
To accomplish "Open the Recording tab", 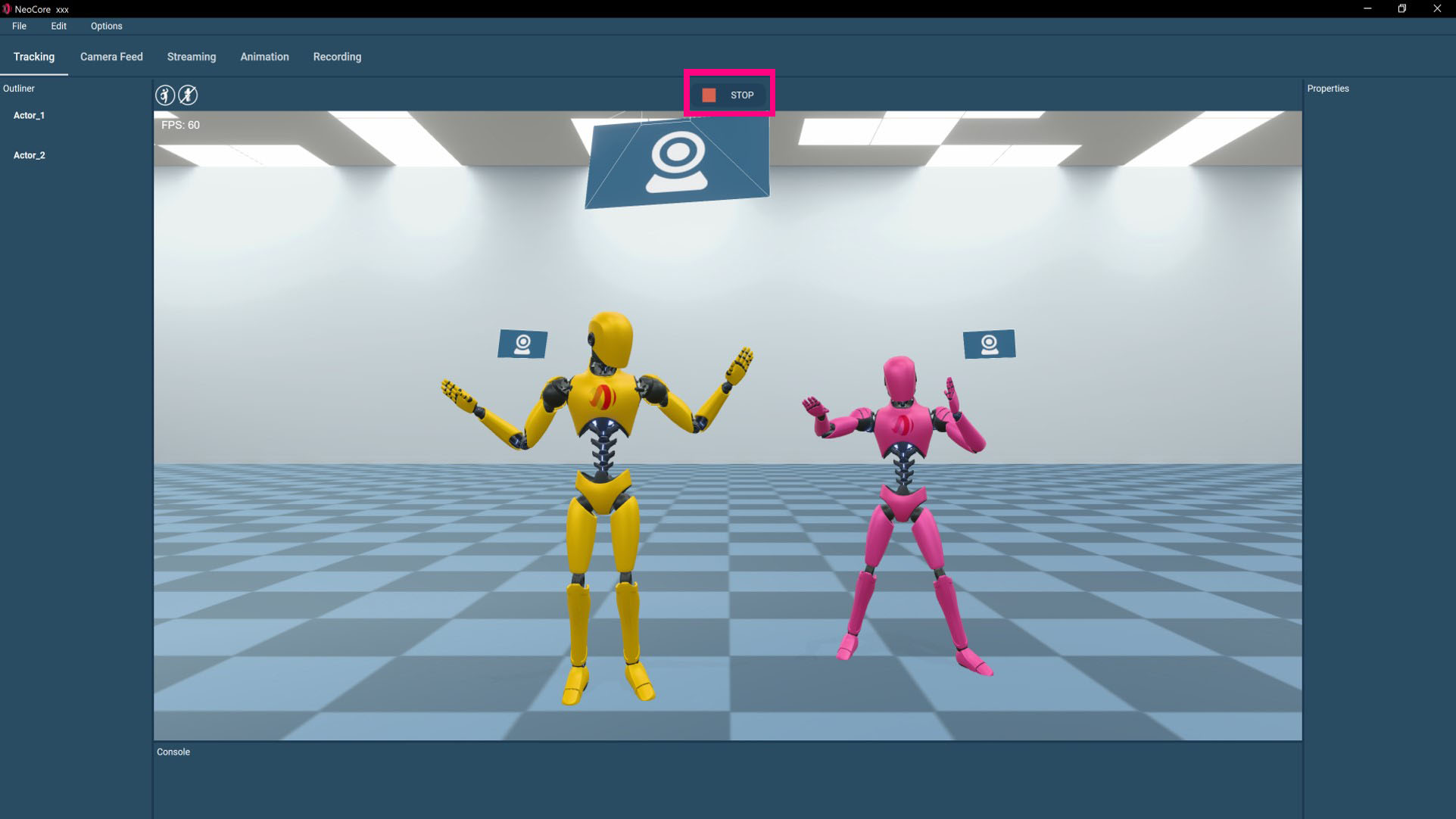I will (337, 57).
